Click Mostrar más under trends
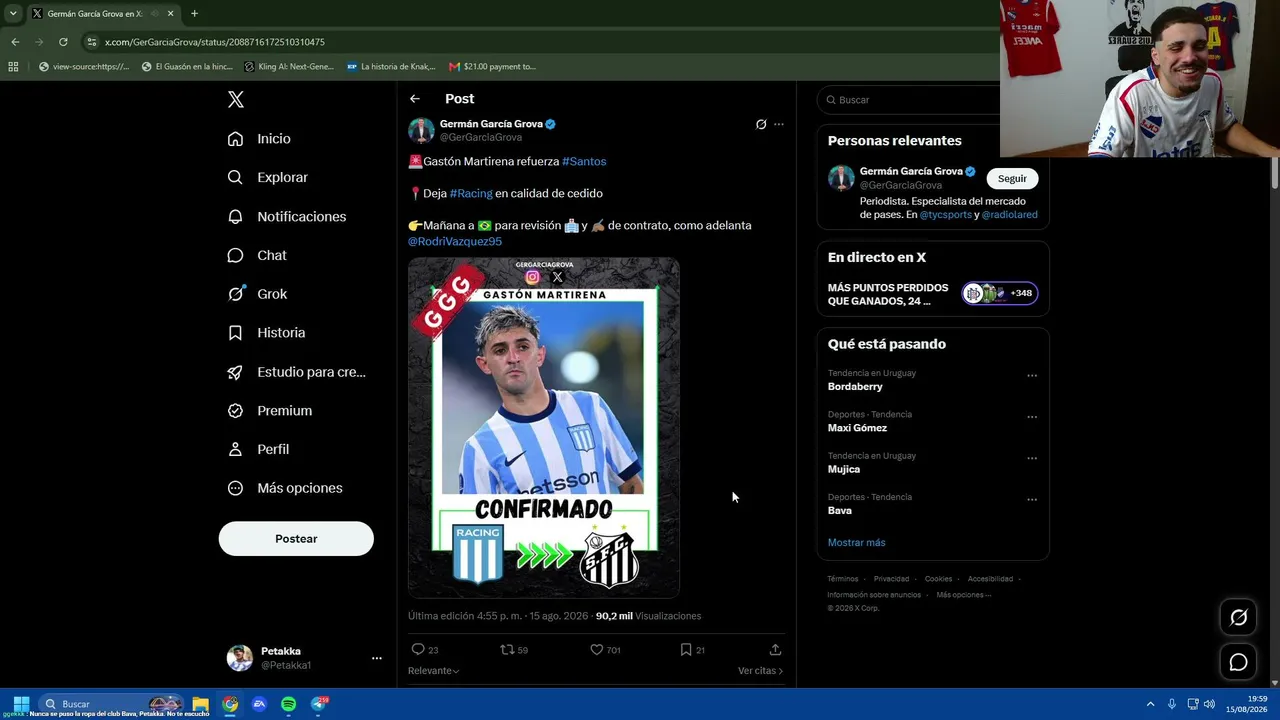This screenshot has width=1280, height=720. pyautogui.click(x=856, y=542)
